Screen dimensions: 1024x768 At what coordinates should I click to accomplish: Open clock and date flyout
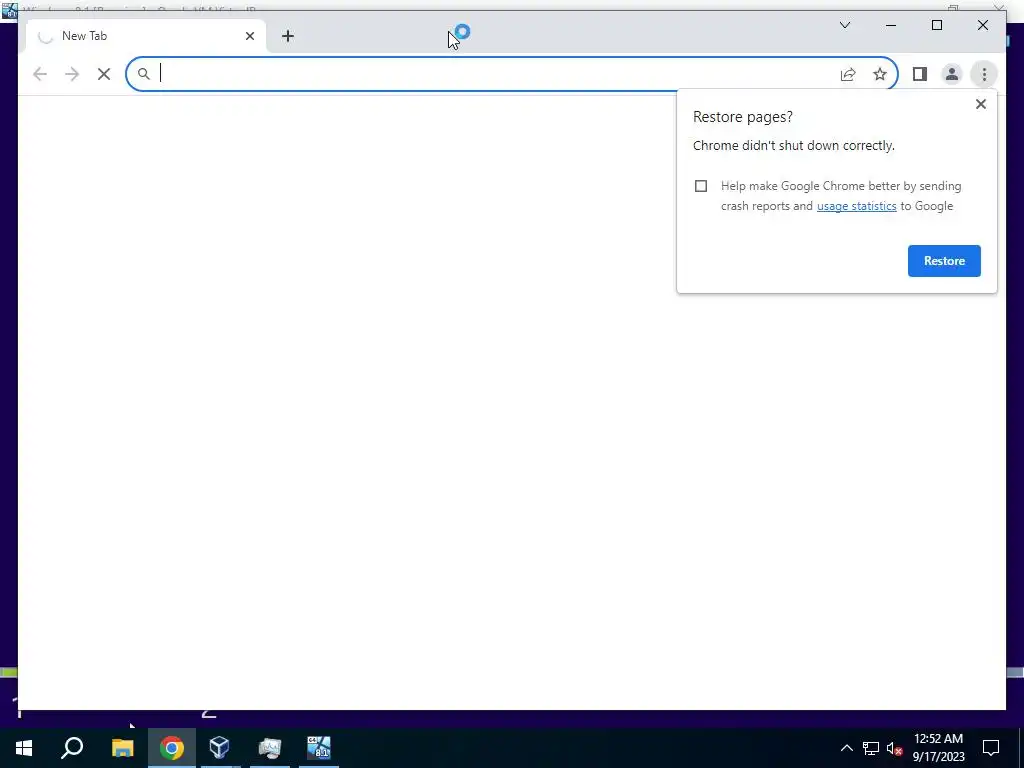[x=938, y=748]
